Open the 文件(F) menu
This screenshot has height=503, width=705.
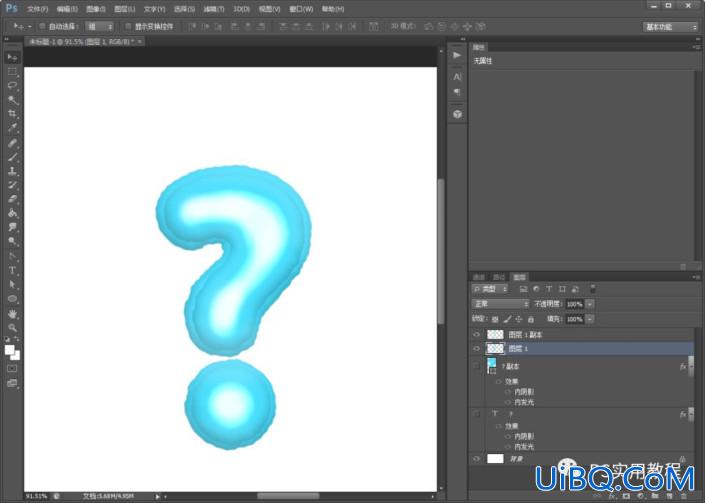pos(37,9)
